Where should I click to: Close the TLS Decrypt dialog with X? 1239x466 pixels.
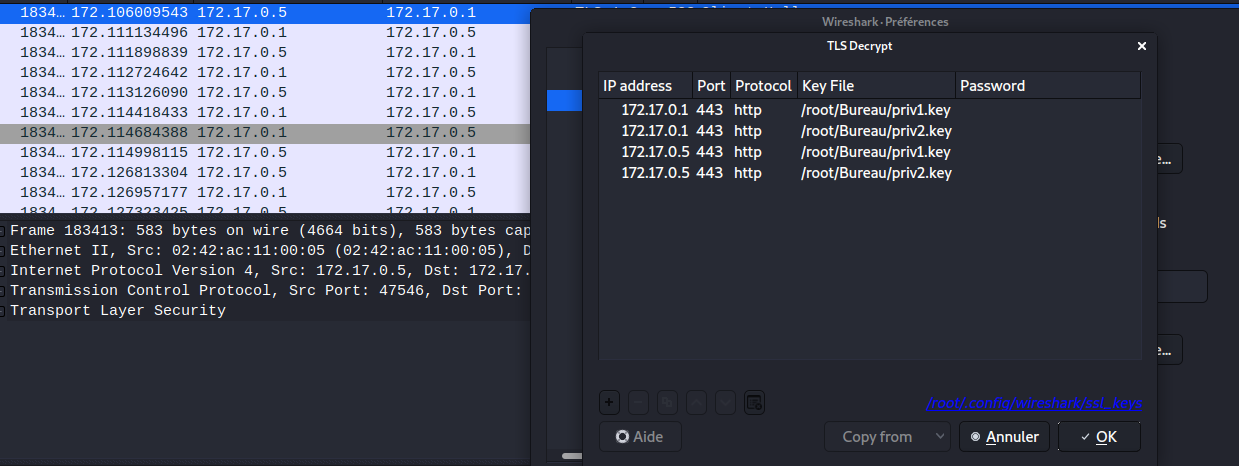1142,46
